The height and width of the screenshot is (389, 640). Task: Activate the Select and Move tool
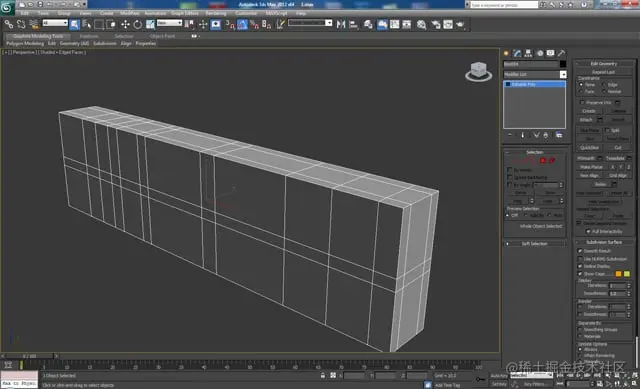pos(125,24)
